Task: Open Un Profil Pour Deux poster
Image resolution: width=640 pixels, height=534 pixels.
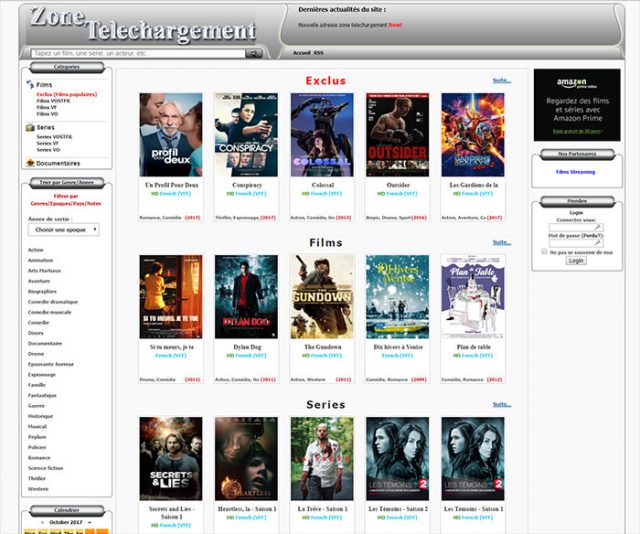Action: (x=171, y=135)
